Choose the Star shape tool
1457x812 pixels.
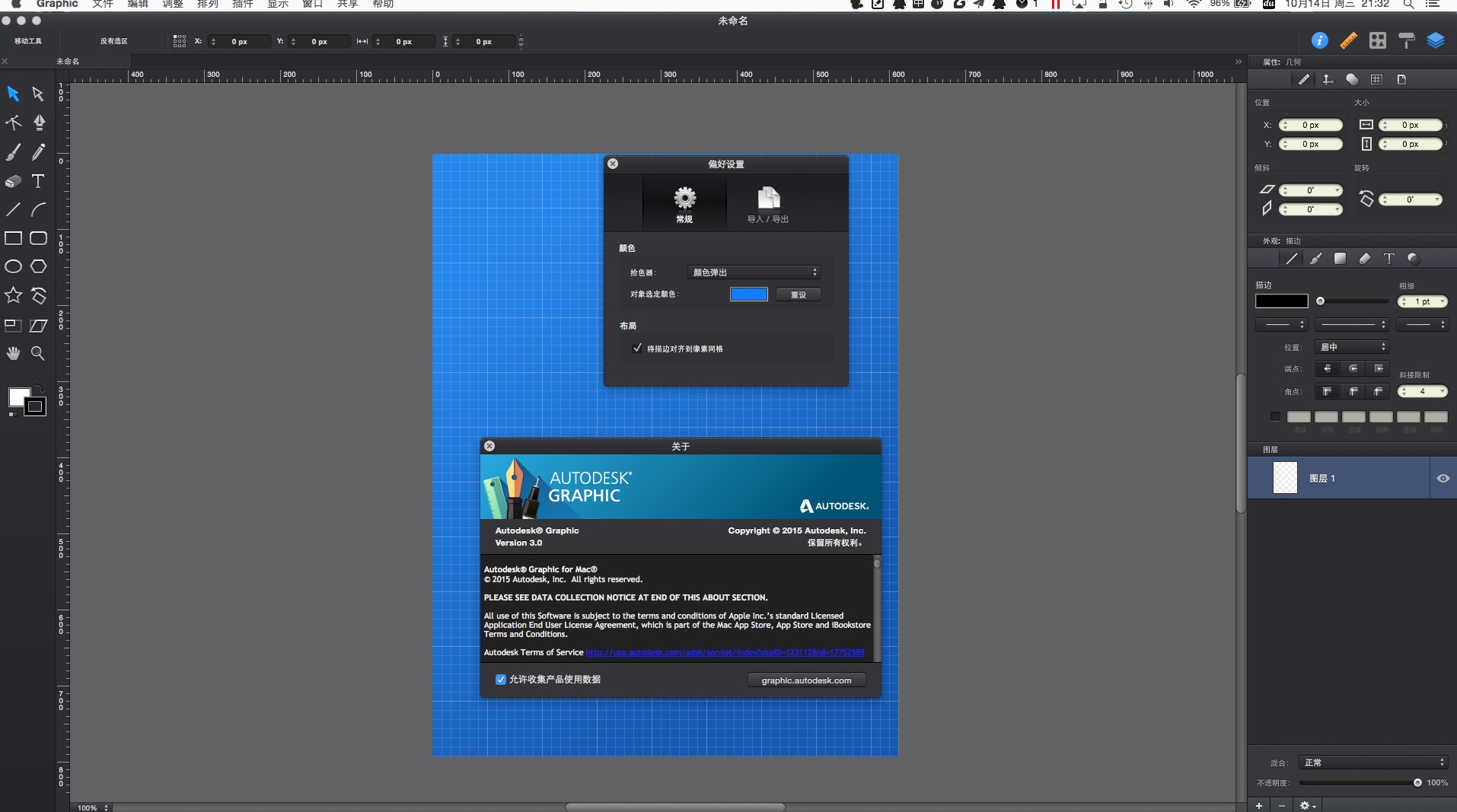point(13,295)
